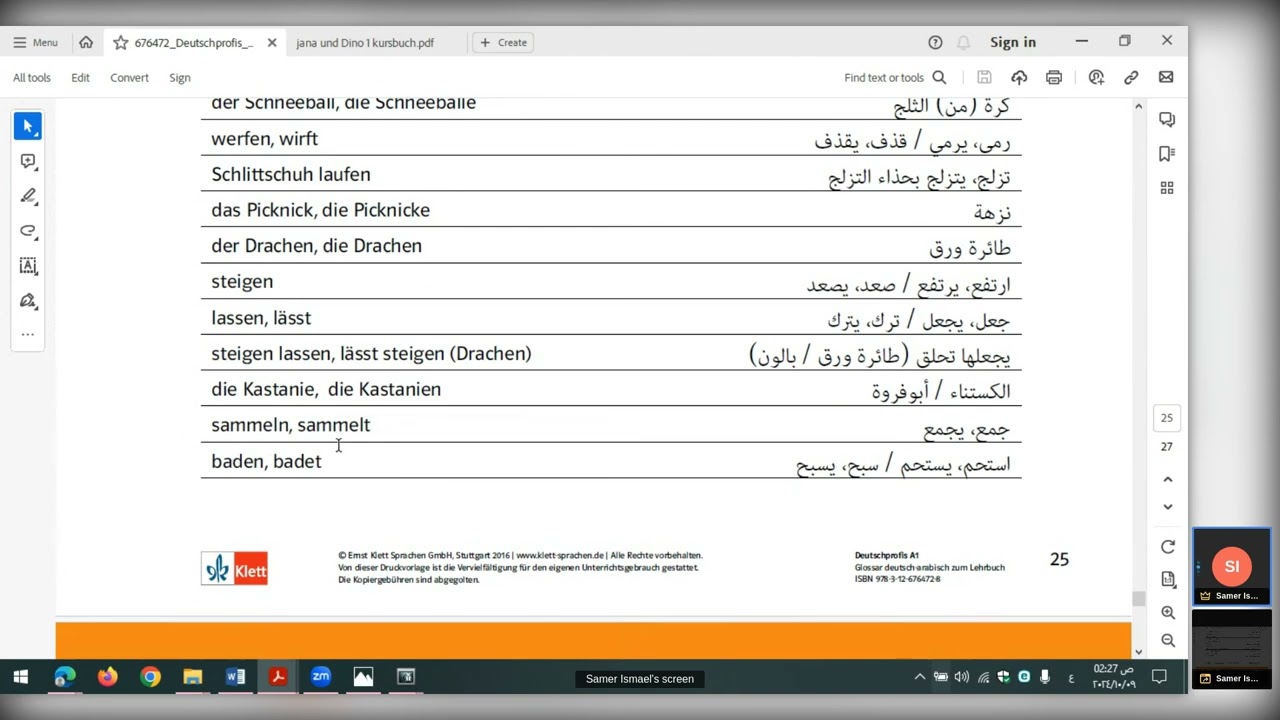Select the Draw freehand loop tool

(x=28, y=231)
